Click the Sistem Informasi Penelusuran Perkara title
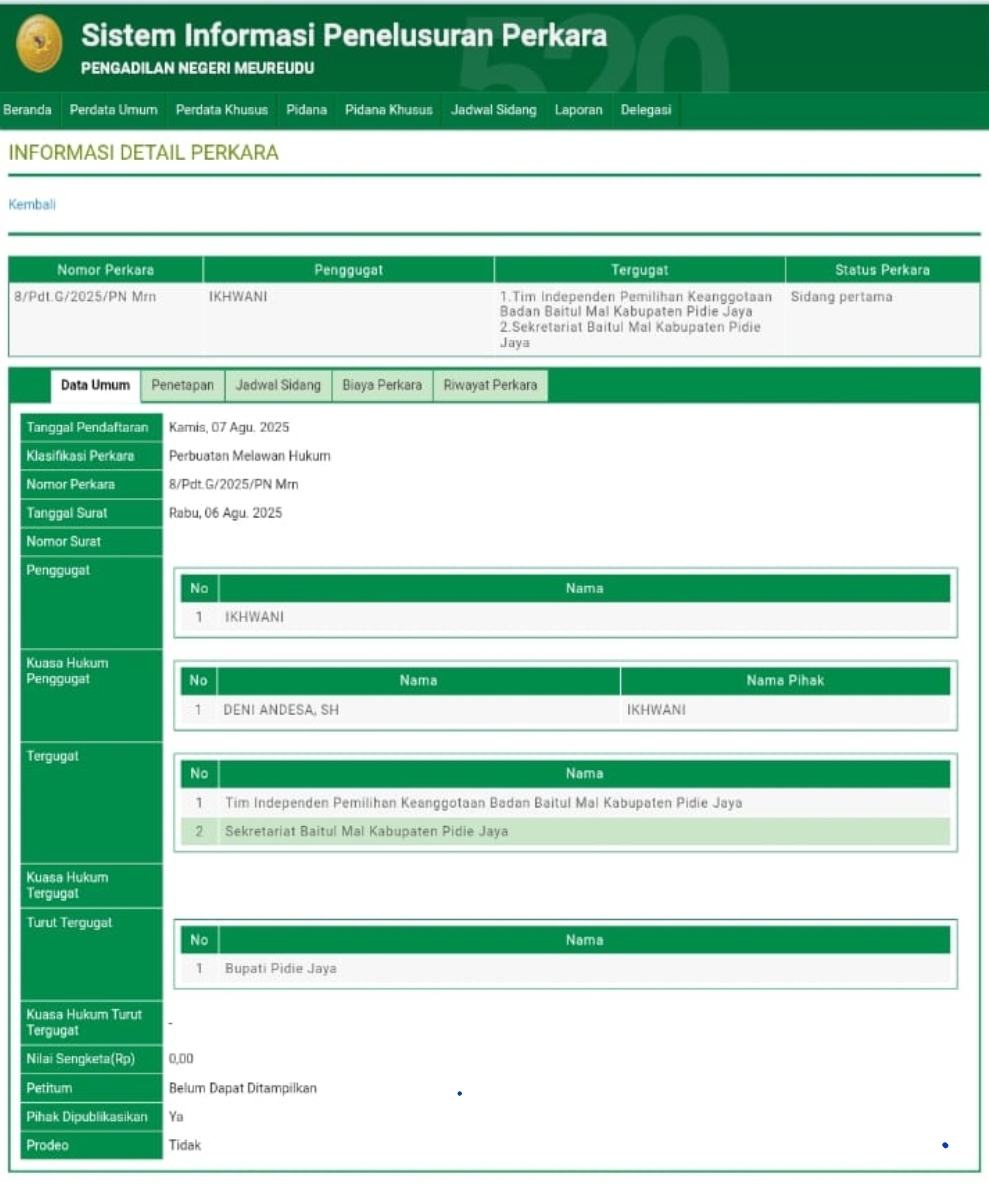 click(x=344, y=35)
